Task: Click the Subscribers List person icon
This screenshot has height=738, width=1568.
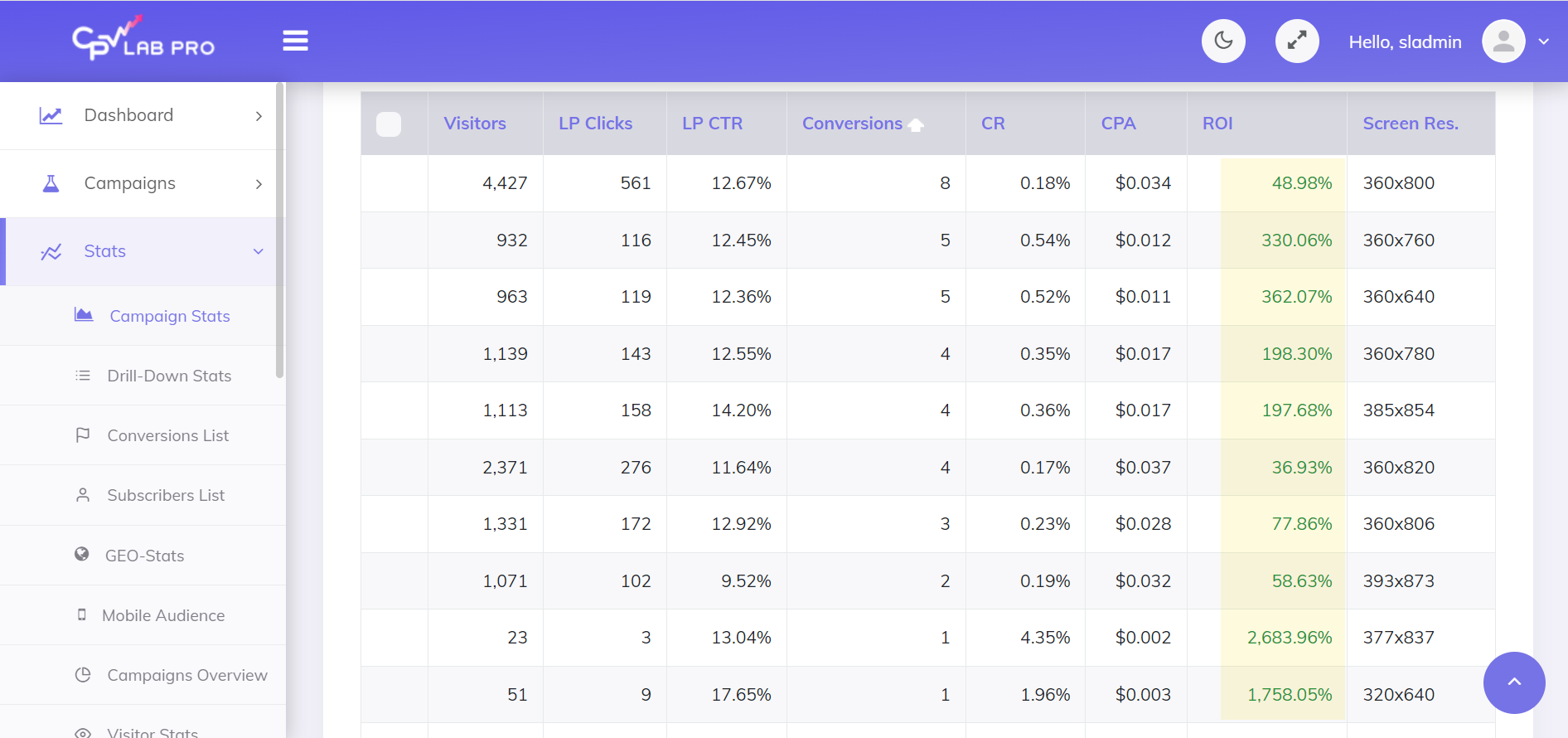Action: tap(83, 495)
